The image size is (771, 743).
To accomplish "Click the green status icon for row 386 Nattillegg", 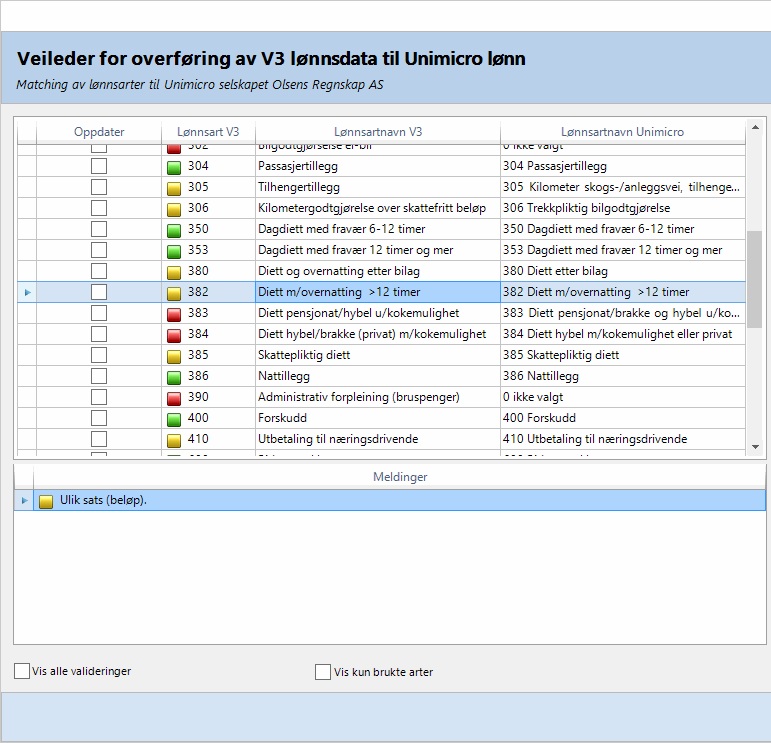I will click(174, 377).
